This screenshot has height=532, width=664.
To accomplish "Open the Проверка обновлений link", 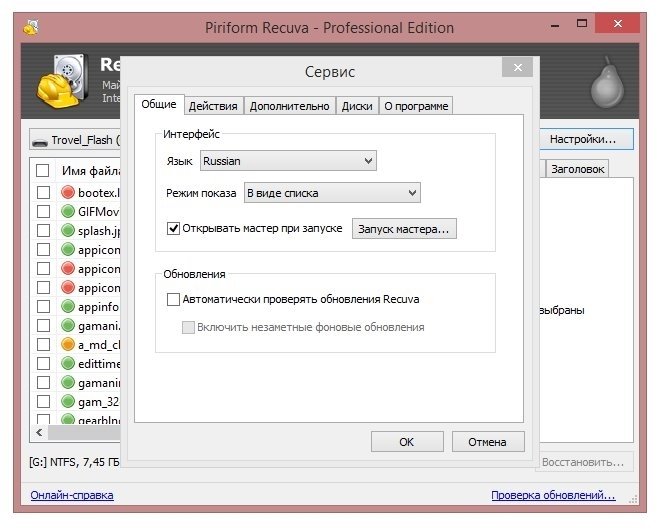I will (x=552, y=495).
